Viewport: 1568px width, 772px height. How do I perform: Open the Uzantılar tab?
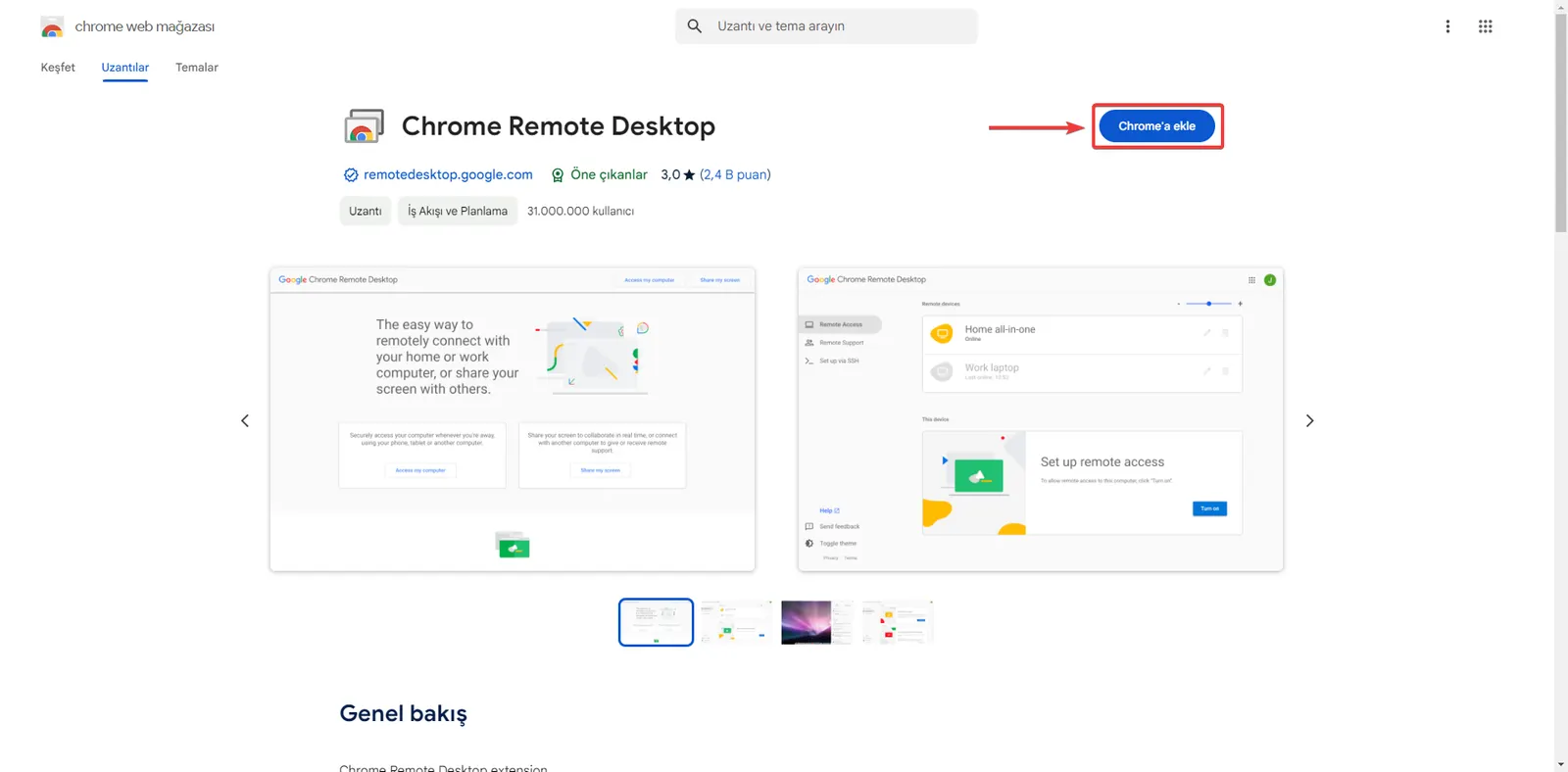pyautogui.click(x=125, y=68)
